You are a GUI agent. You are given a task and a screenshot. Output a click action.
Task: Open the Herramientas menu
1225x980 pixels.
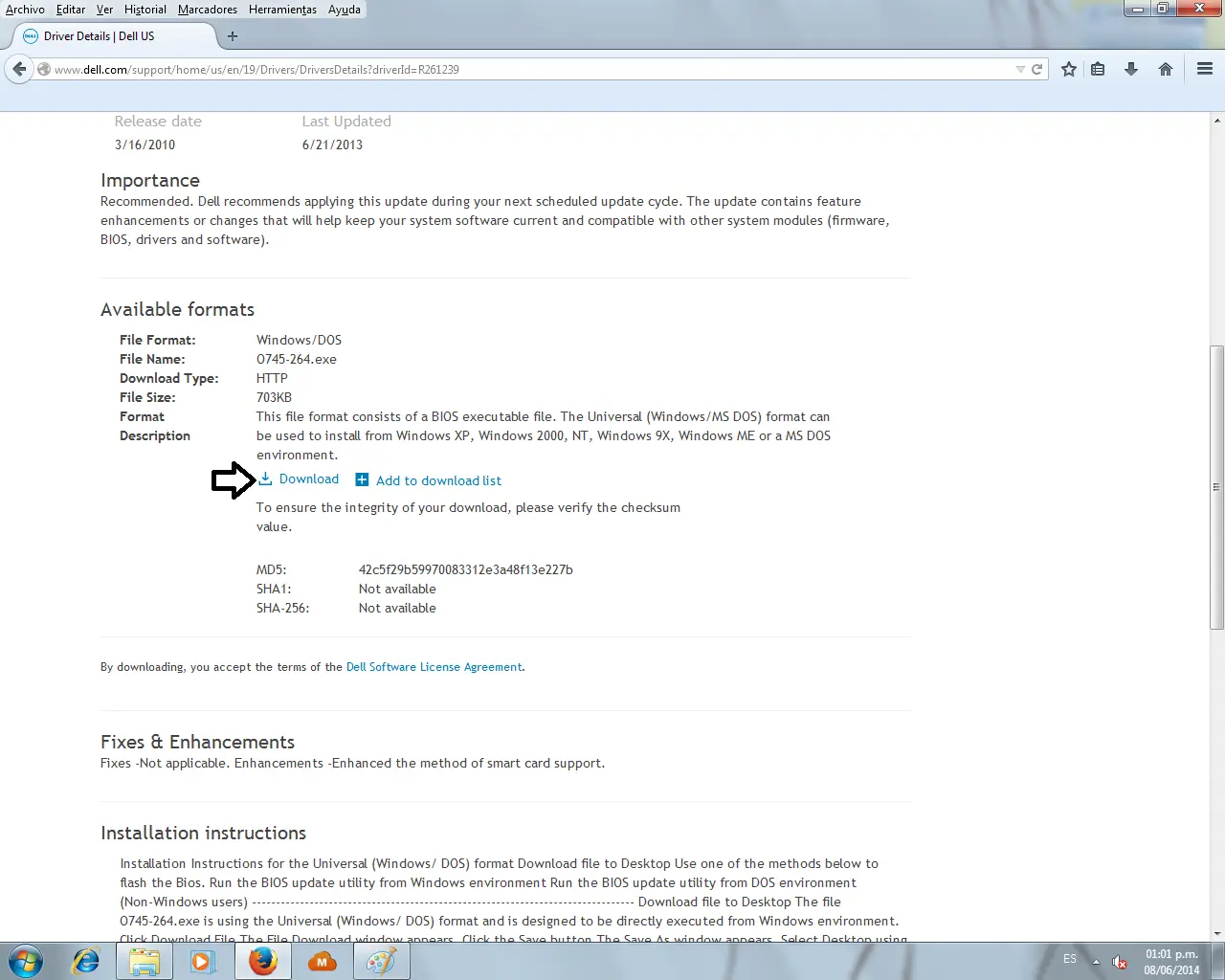point(282,10)
